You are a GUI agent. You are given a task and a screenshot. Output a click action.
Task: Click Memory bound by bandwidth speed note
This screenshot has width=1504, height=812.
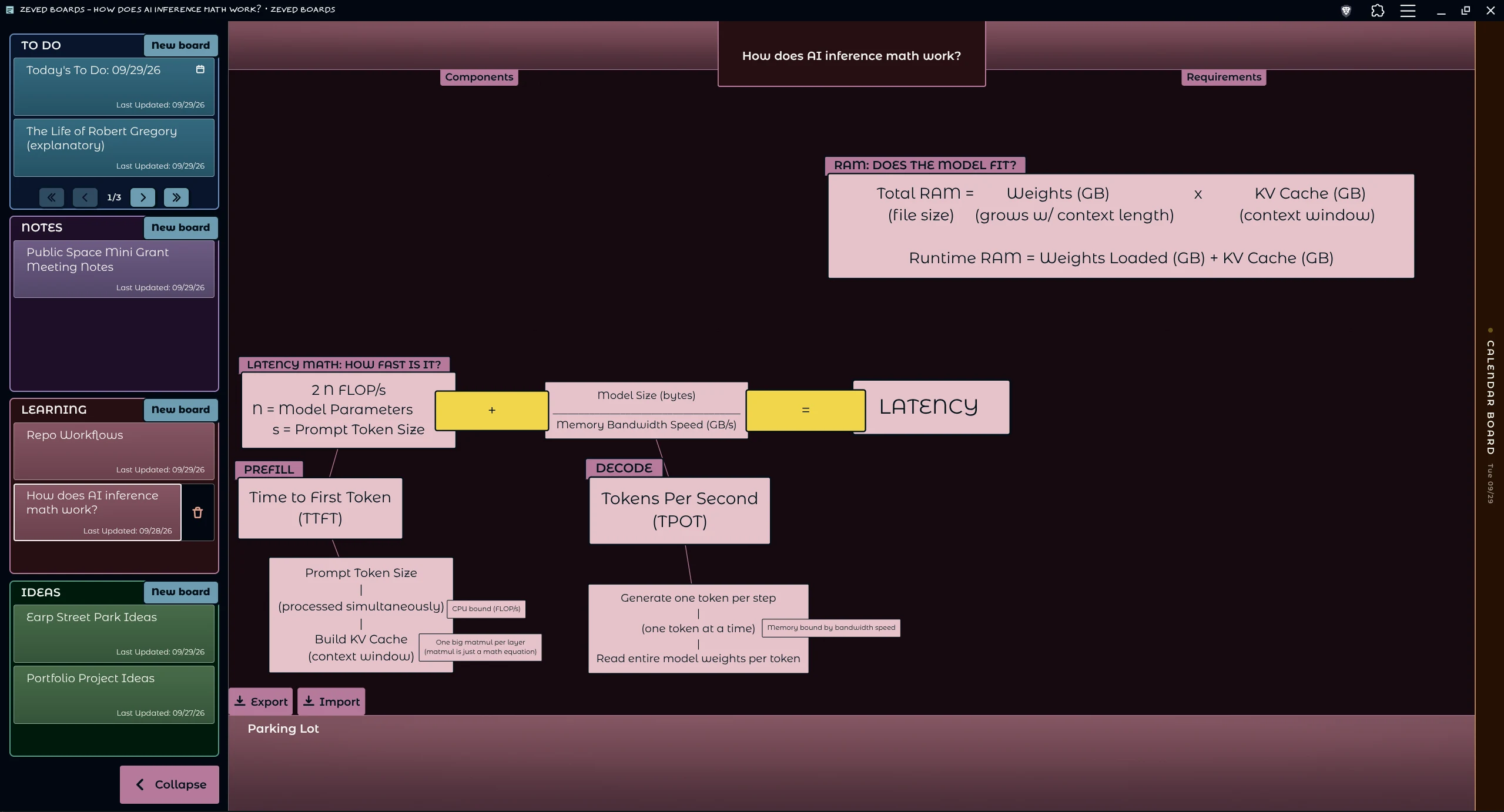[831, 628]
